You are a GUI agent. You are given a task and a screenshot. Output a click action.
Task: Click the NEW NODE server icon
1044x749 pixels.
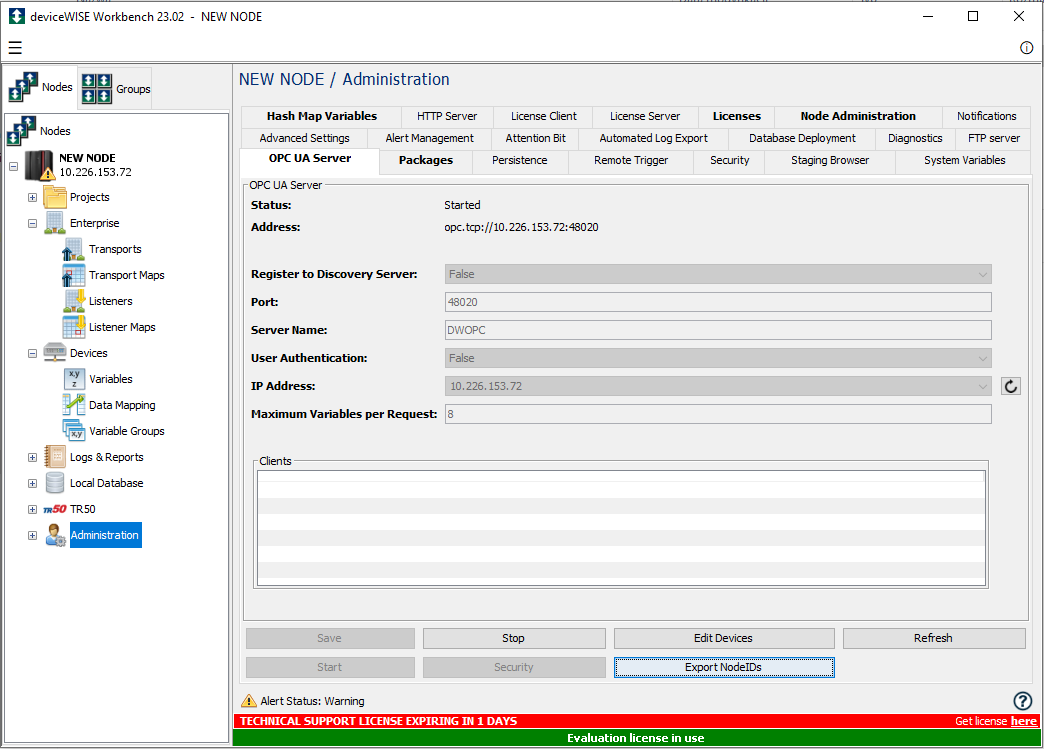click(x=39, y=165)
